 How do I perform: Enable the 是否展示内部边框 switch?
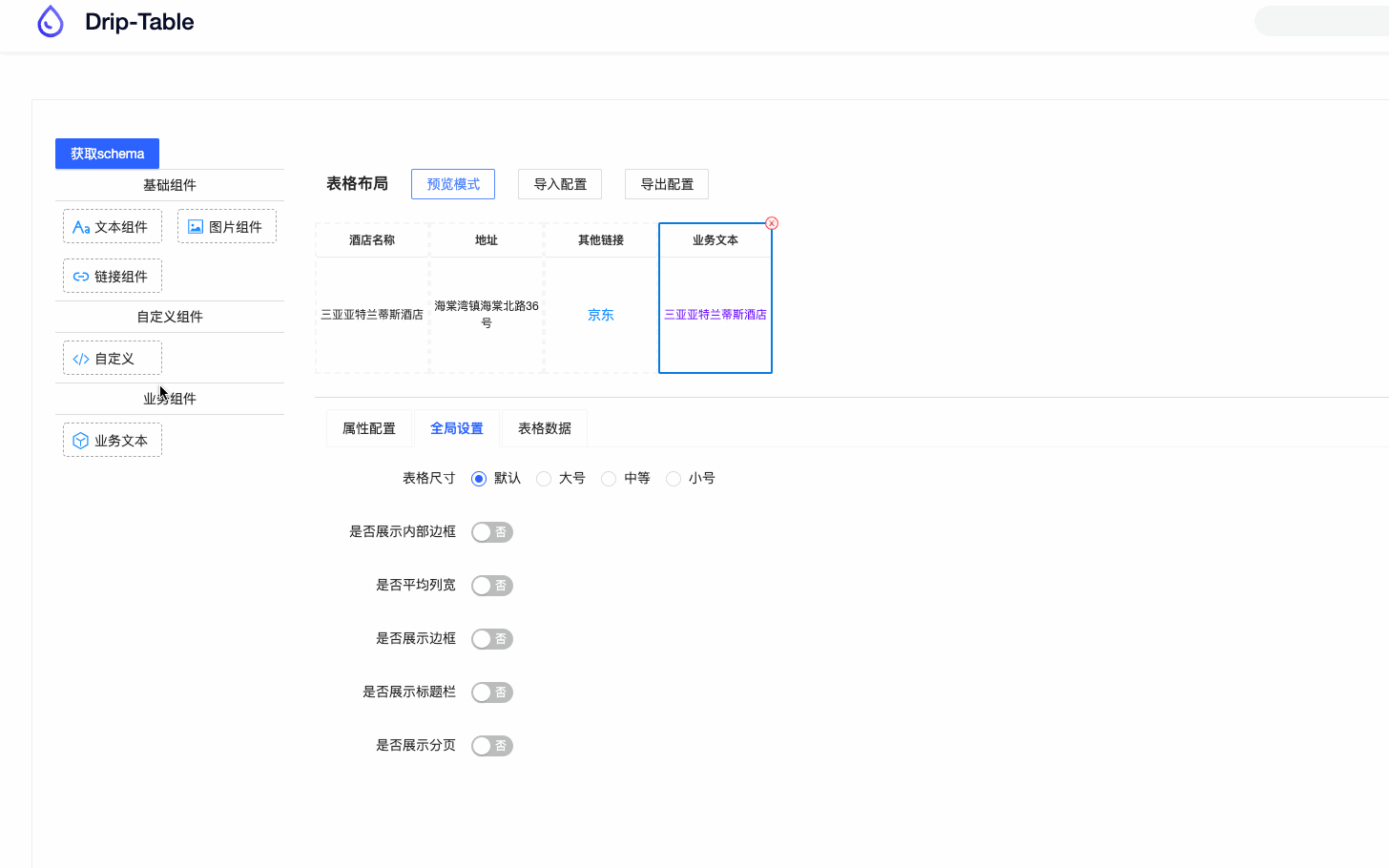[491, 531]
